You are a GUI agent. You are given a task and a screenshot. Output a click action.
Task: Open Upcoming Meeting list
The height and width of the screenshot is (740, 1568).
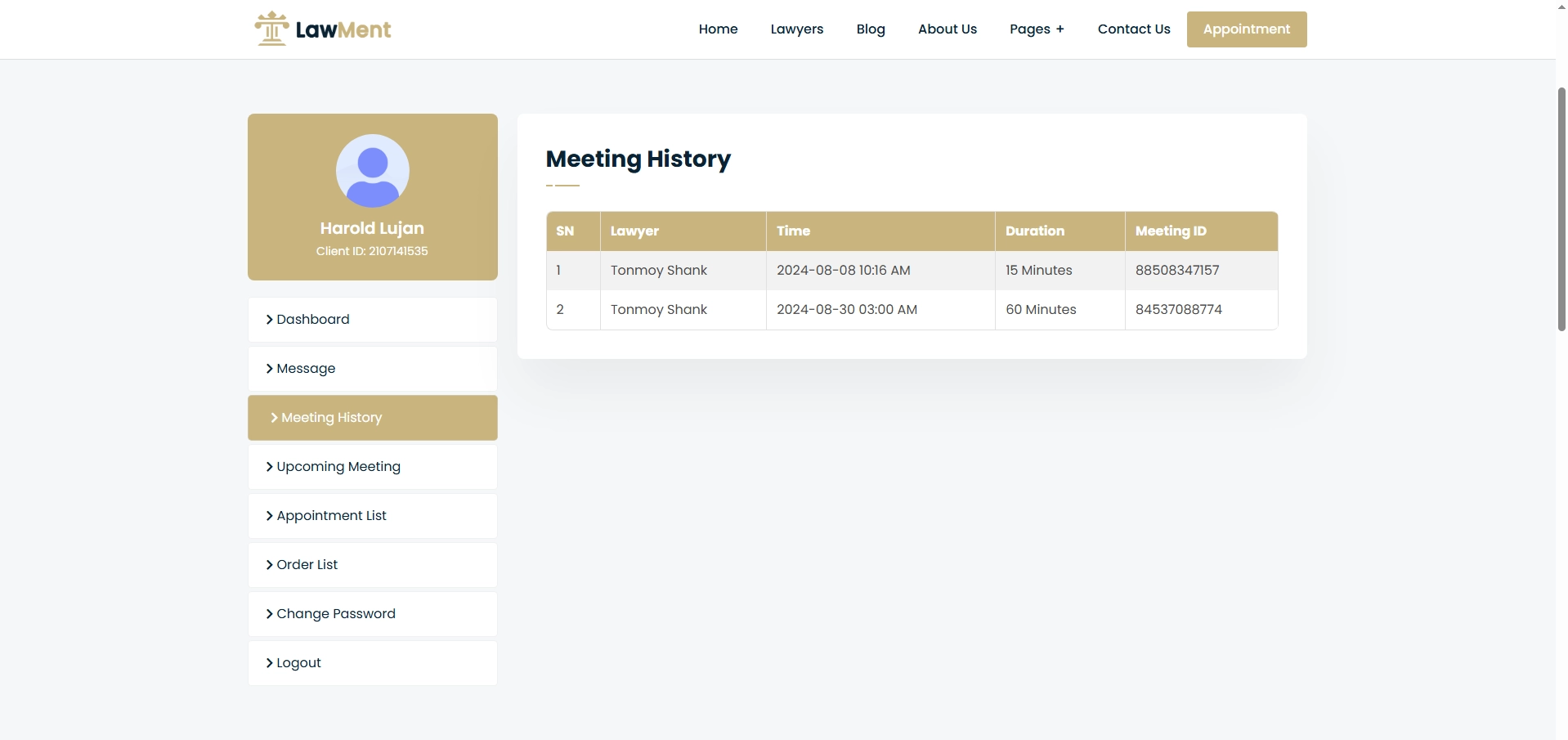(372, 467)
